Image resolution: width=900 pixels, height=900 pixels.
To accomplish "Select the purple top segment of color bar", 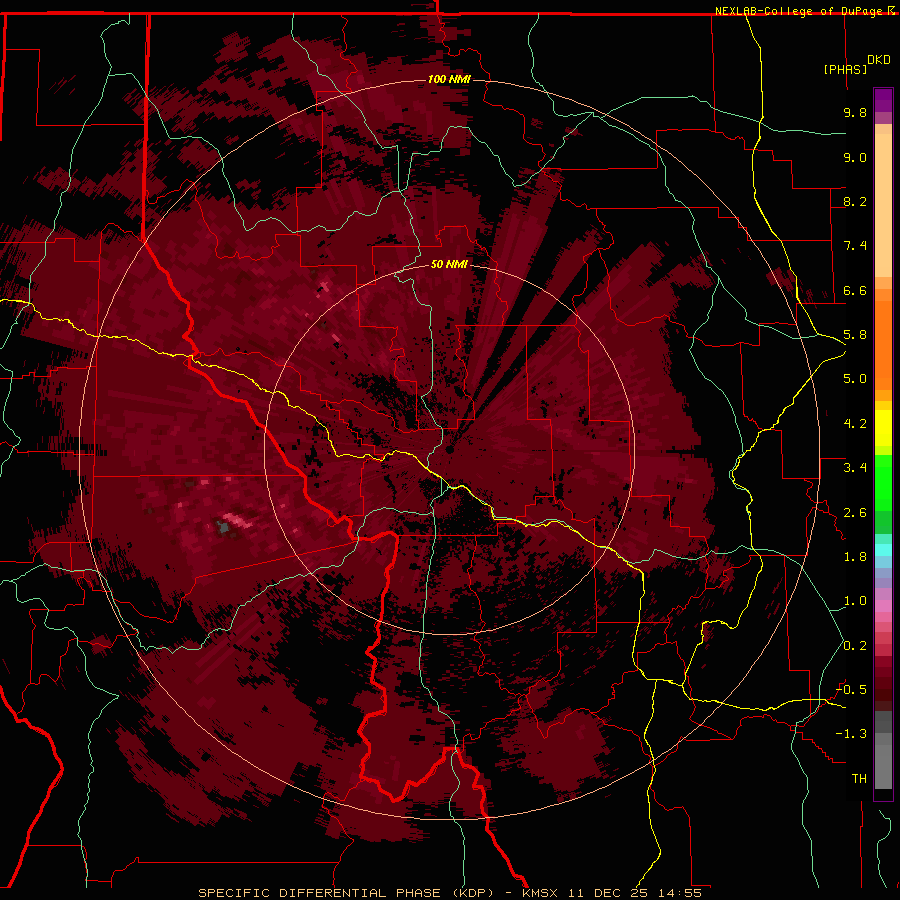I will 883,101.
